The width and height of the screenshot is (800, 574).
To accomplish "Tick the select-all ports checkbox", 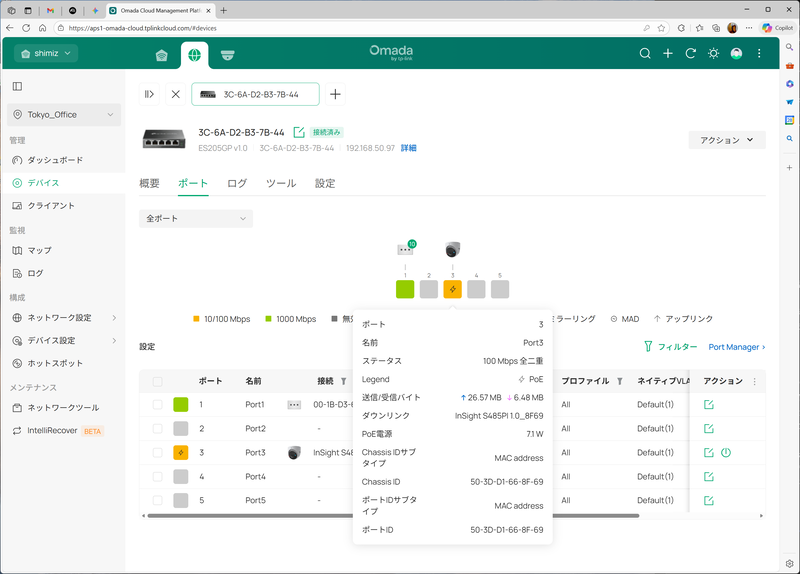I will click(158, 382).
